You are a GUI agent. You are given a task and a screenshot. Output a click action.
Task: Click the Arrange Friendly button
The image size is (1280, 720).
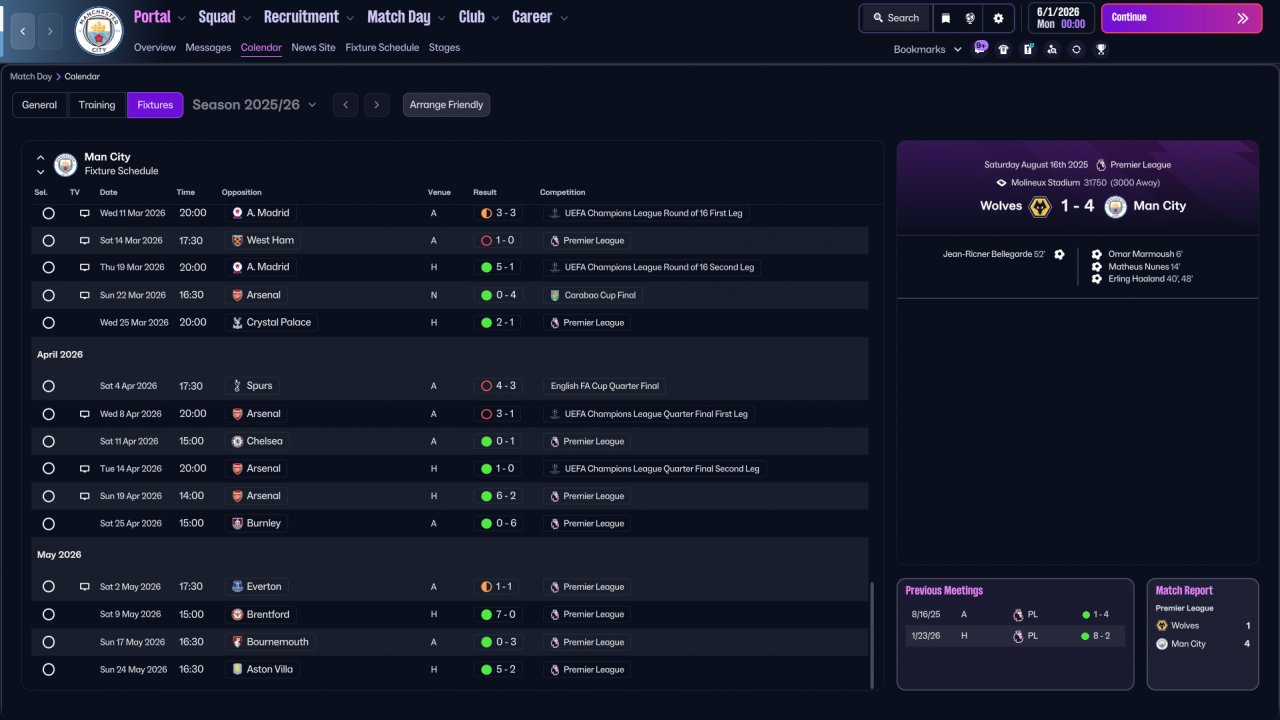446,105
